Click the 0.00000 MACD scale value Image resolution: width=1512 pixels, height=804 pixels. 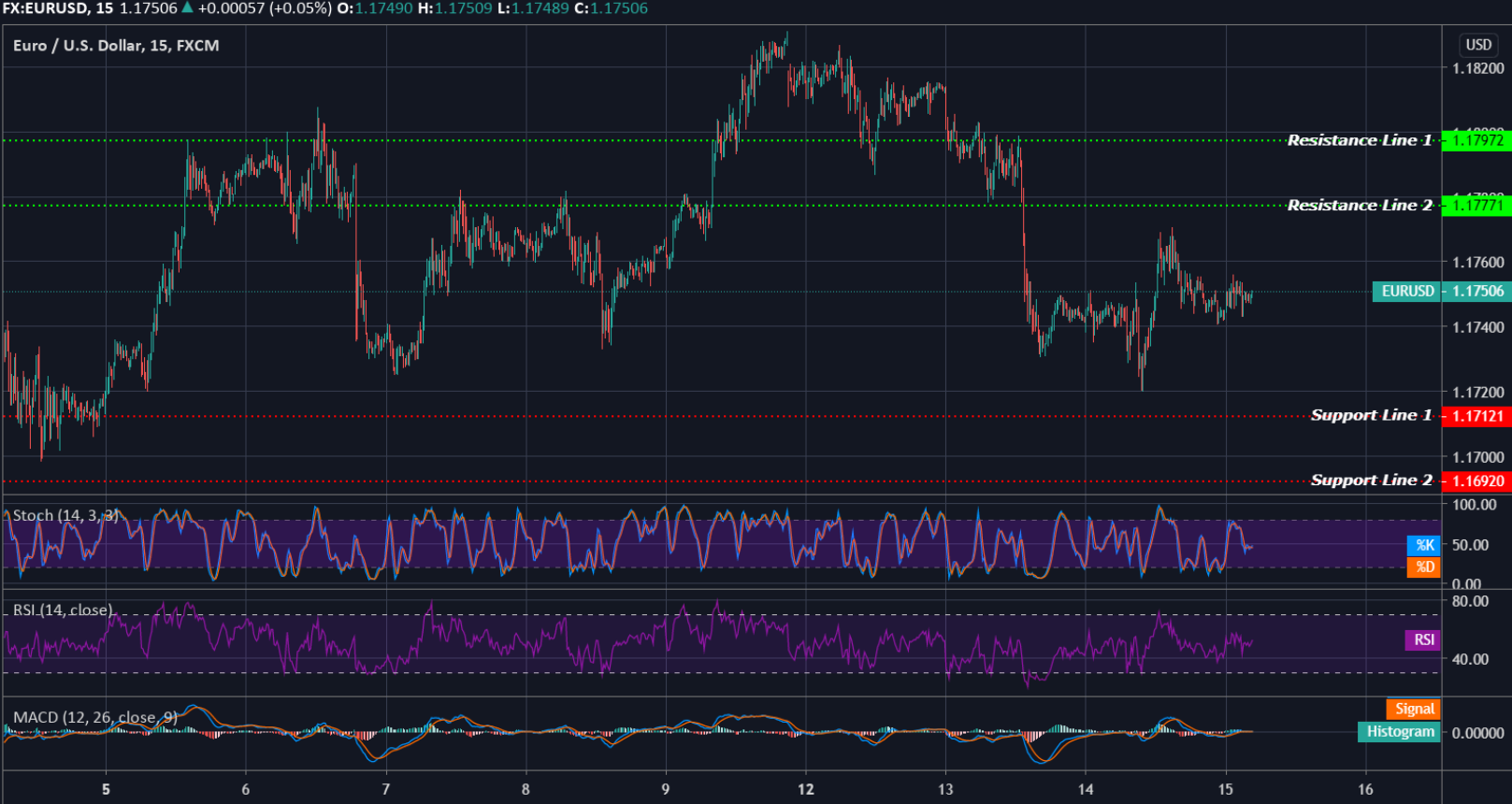(1477, 733)
